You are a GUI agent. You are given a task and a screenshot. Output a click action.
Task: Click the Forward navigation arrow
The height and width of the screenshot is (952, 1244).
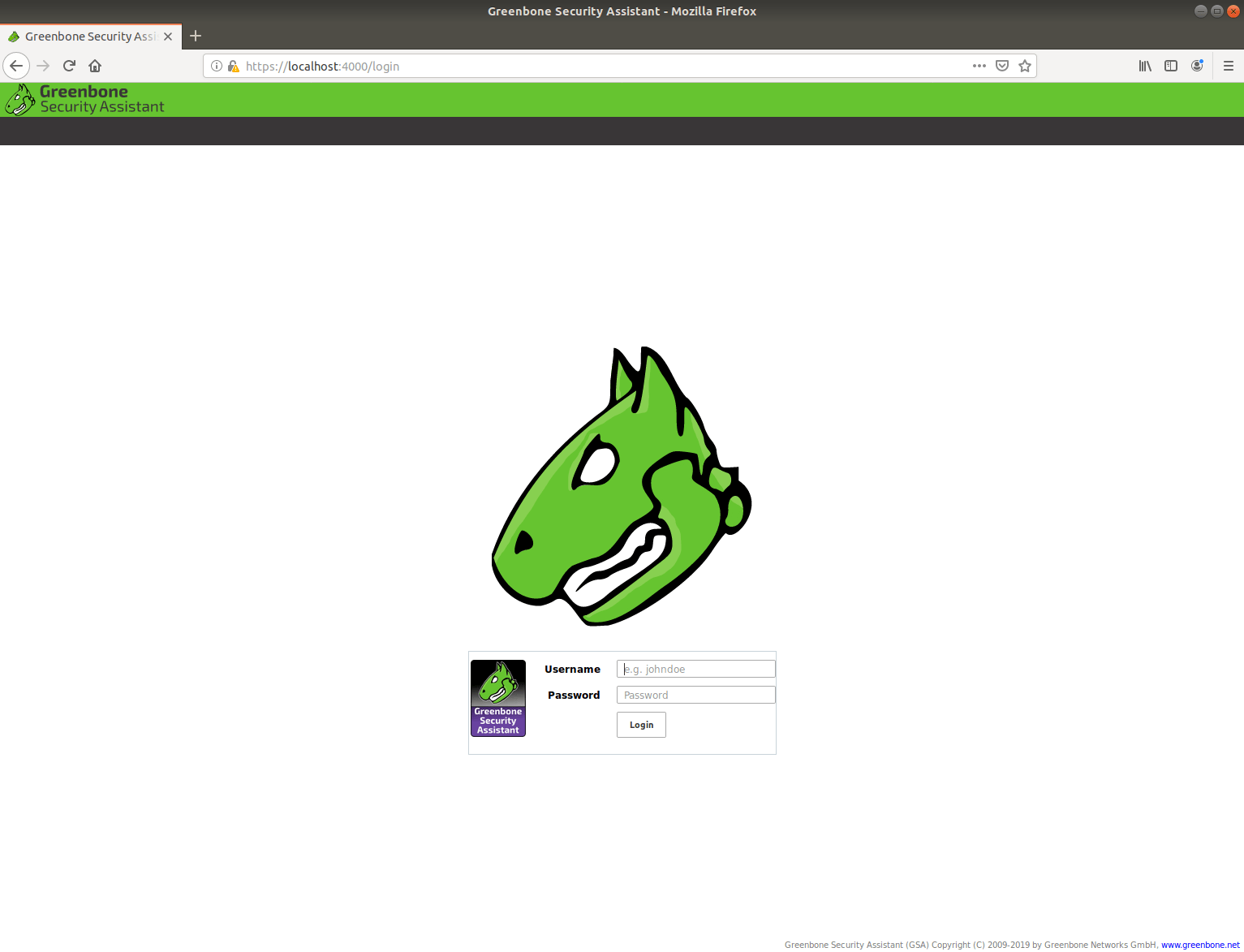(x=42, y=66)
